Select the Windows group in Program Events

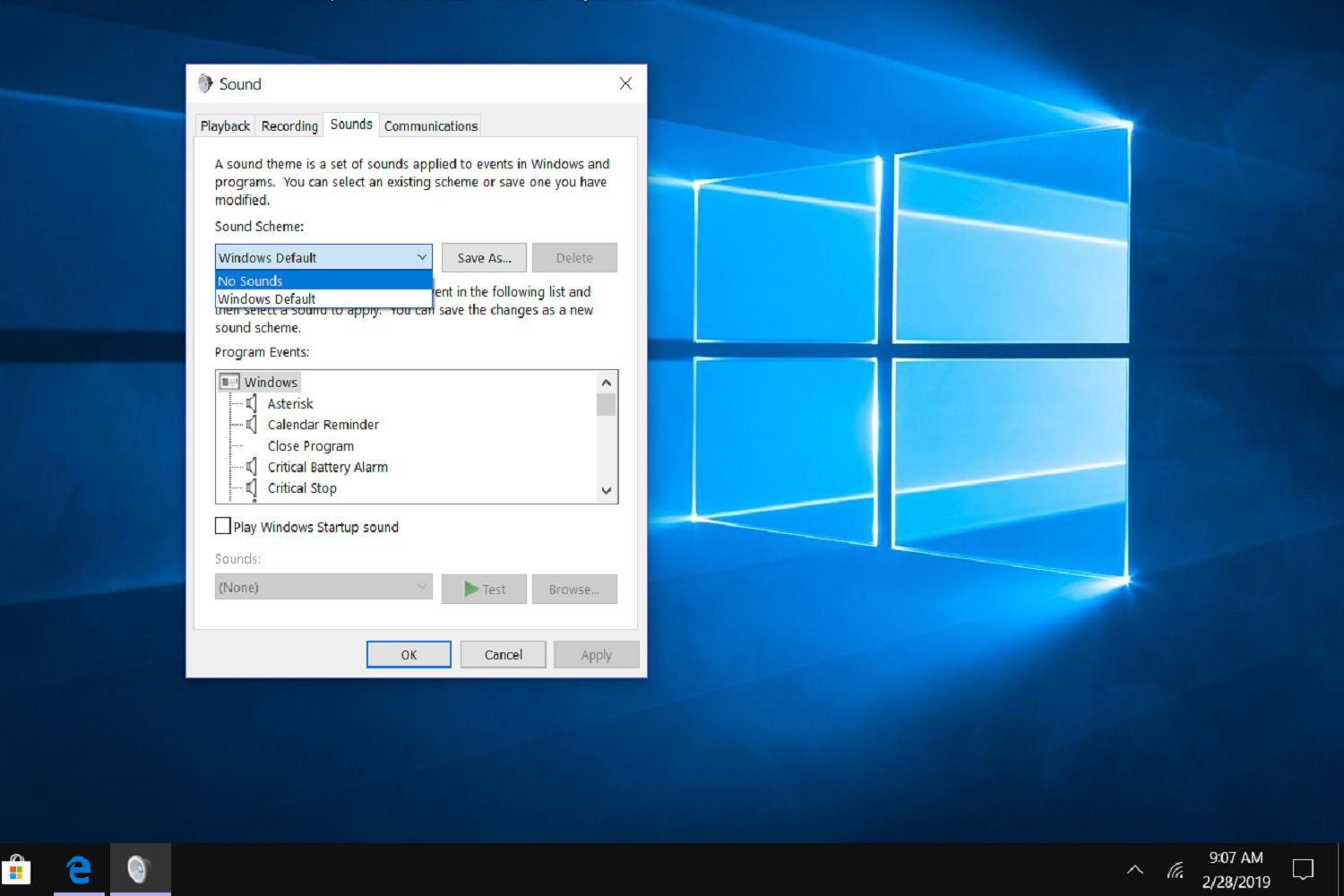click(x=271, y=382)
